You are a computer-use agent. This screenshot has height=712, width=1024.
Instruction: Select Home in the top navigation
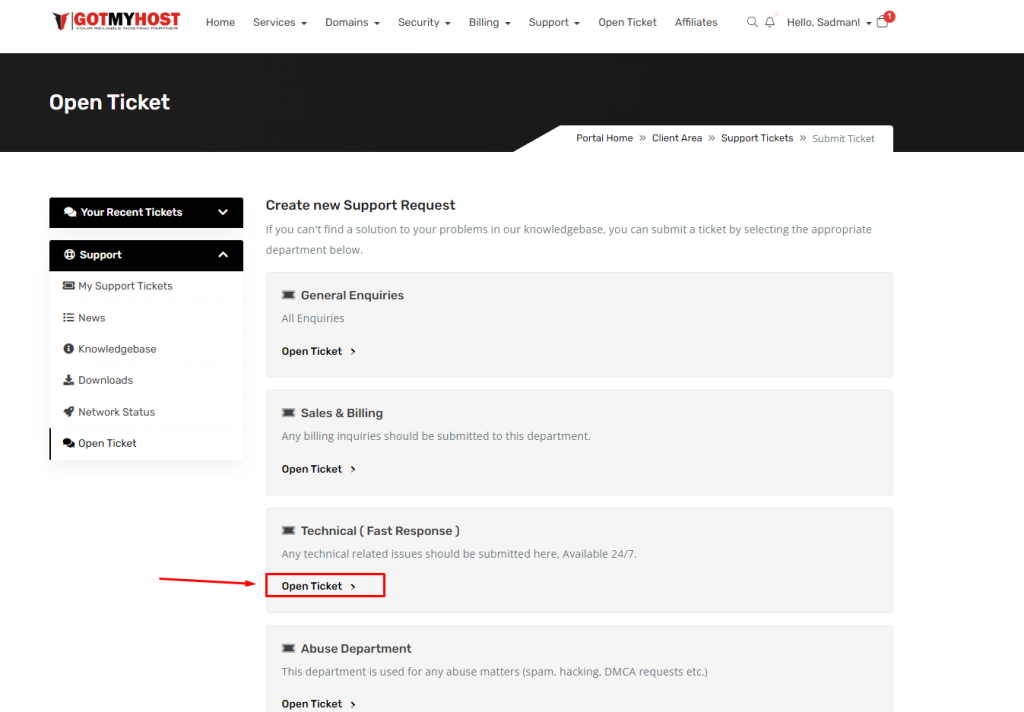220,22
